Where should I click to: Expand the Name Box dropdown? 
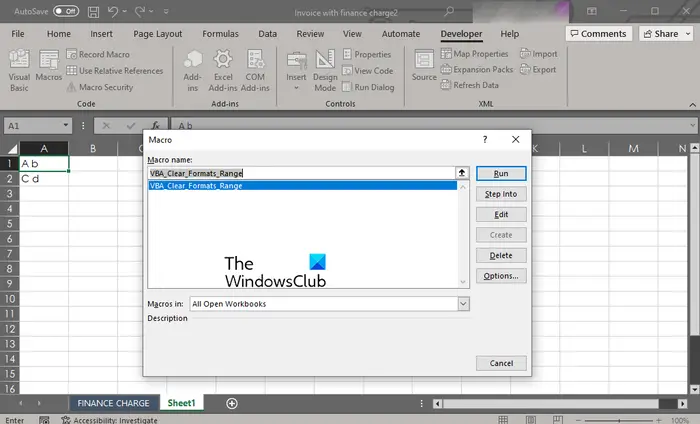[x=66, y=125]
